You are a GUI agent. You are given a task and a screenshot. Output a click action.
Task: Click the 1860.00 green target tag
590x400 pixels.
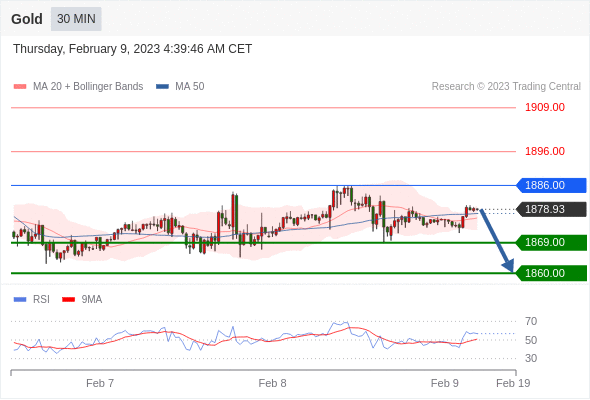click(551, 273)
